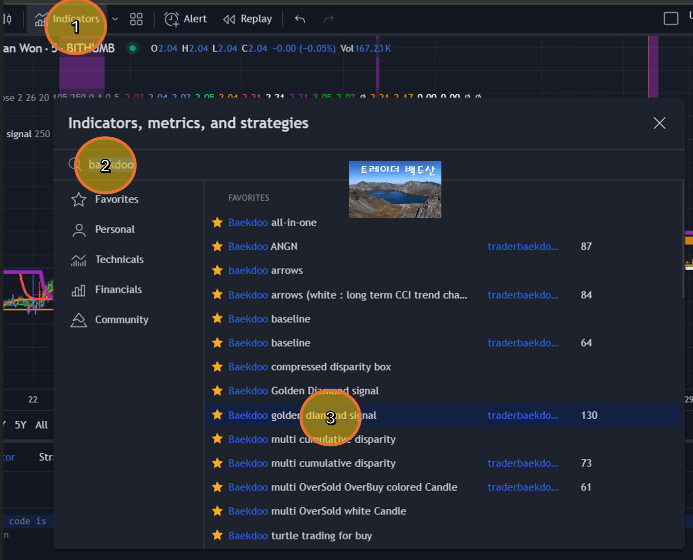Click the undo arrow icon
This screenshot has height=560, width=693.
pos(300,19)
